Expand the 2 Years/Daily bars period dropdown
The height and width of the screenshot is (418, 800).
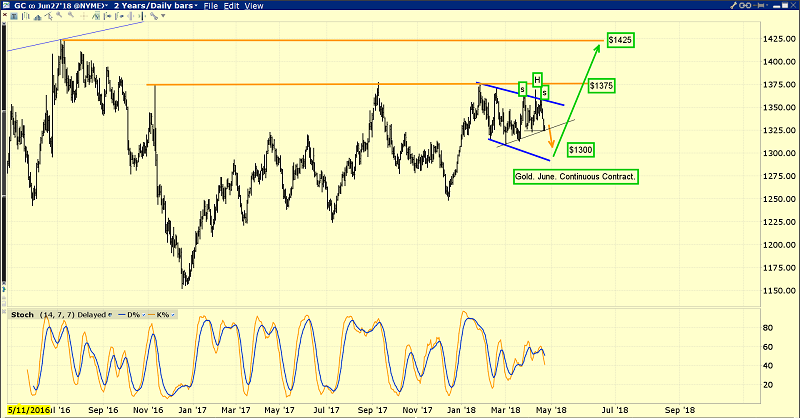coord(156,6)
